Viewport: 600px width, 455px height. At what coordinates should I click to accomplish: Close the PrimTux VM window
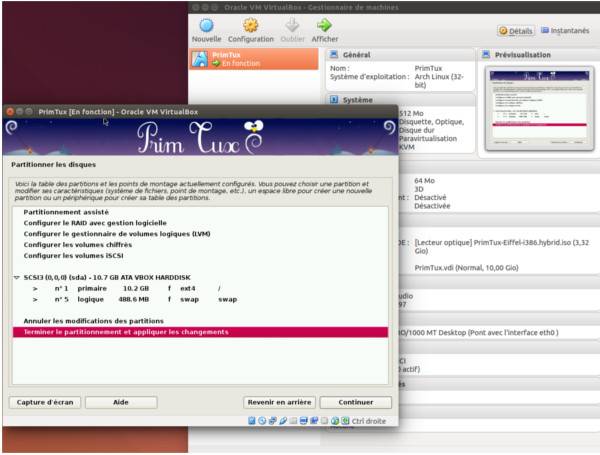[10, 112]
